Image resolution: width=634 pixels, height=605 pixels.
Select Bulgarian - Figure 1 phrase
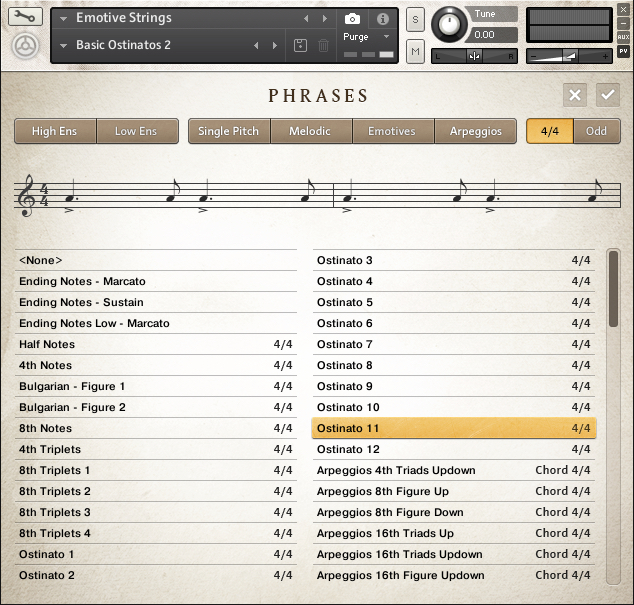click(x=156, y=386)
